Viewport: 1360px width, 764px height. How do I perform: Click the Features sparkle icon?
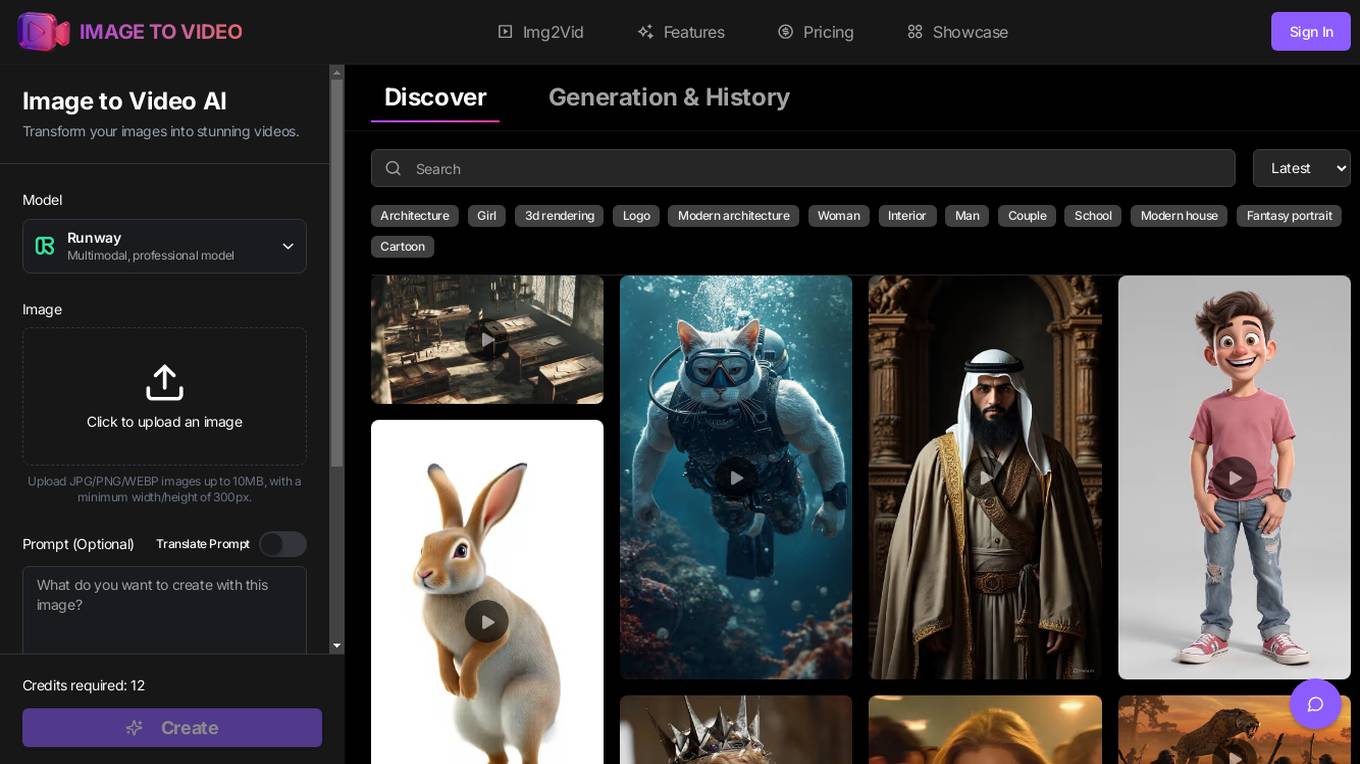(646, 32)
